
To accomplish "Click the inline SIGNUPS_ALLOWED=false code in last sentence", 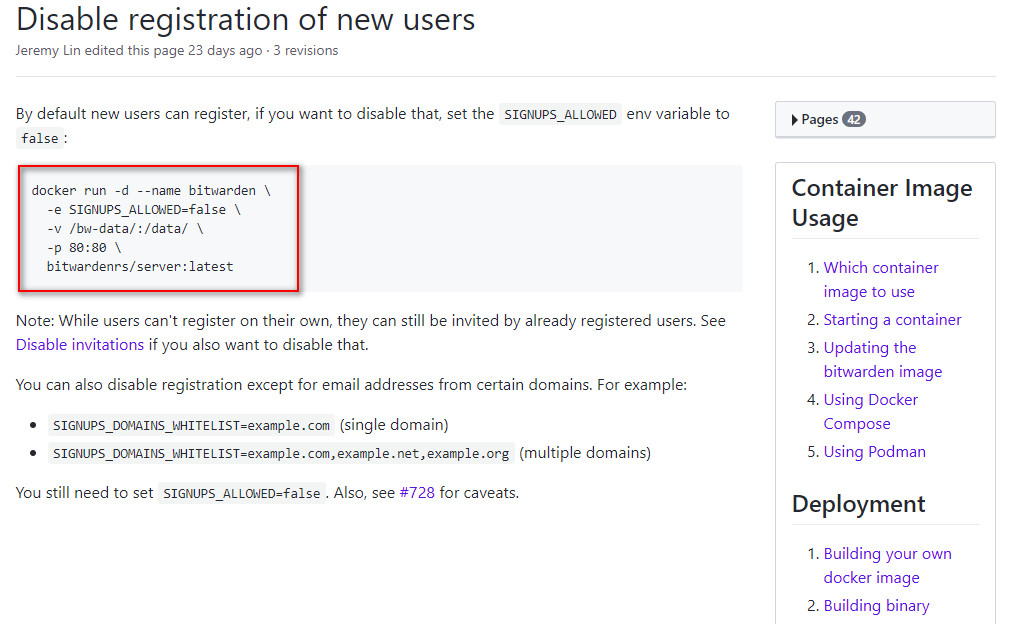I will [242, 493].
